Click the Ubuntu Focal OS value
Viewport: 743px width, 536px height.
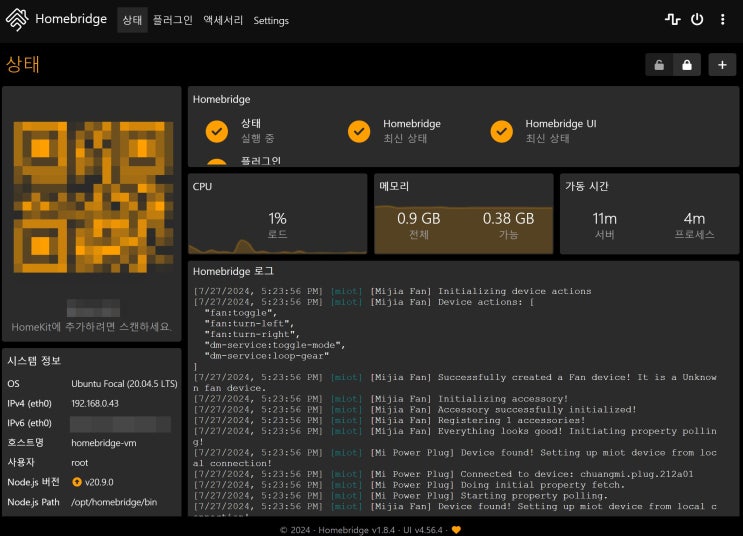[124, 384]
